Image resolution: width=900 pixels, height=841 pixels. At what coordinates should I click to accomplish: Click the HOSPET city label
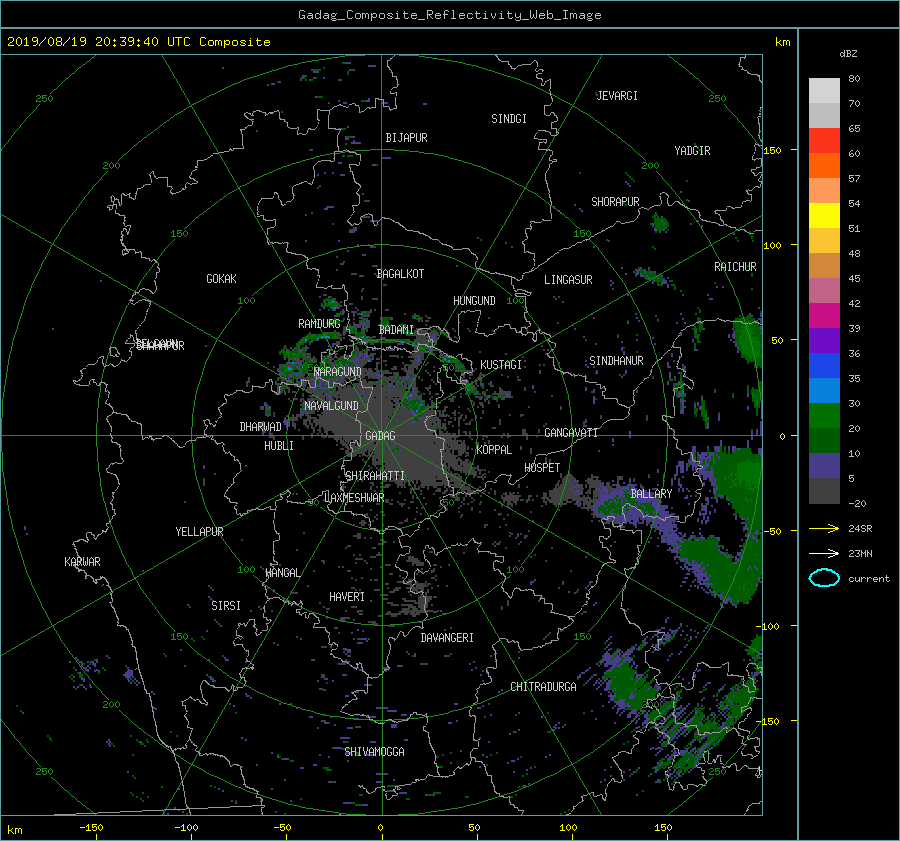[542, 468]
